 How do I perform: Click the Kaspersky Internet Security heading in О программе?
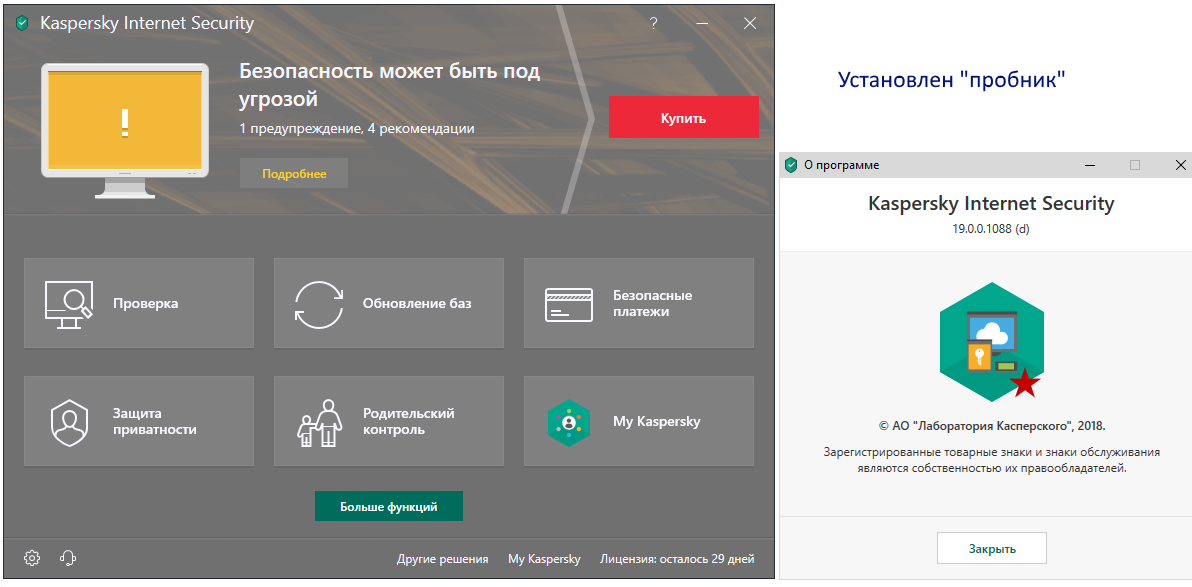[x=991, y=204]
